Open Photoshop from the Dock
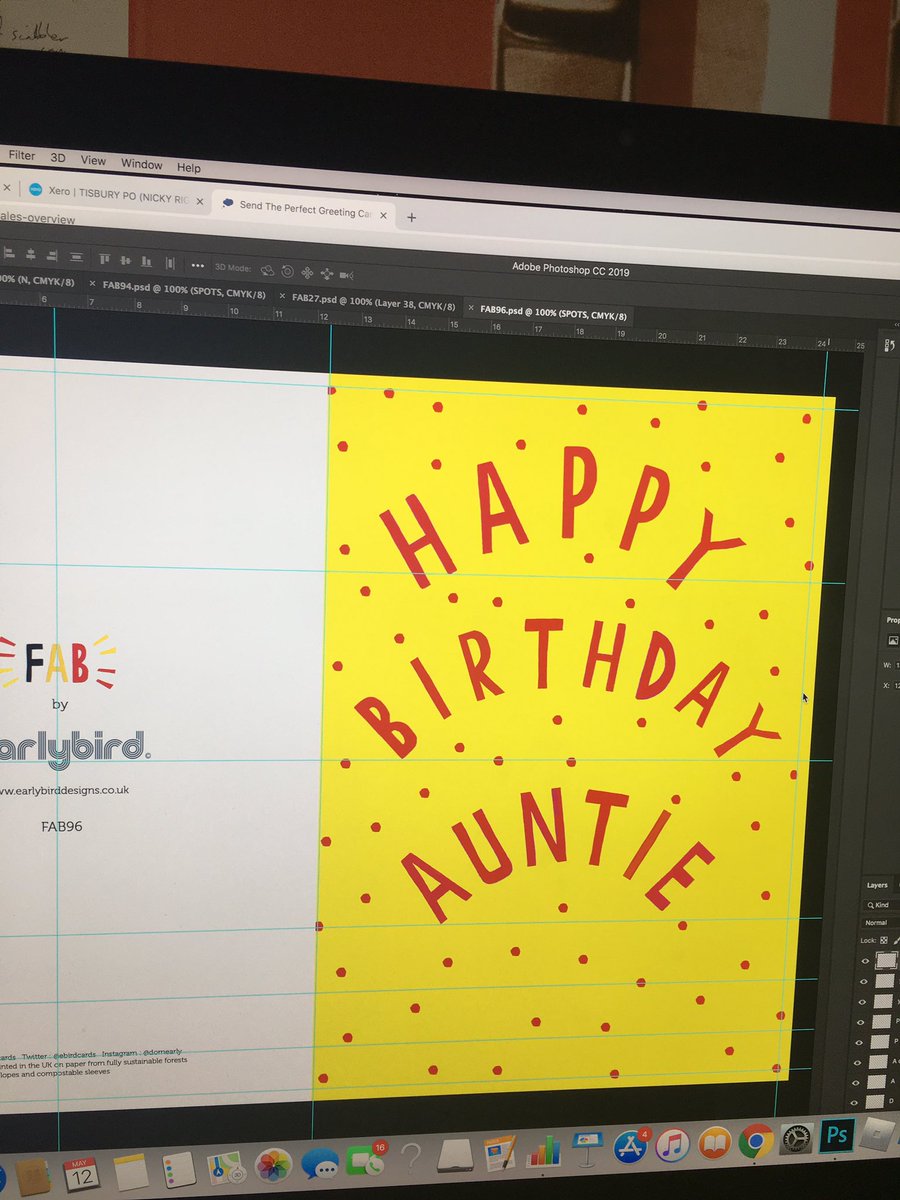 835,1136
